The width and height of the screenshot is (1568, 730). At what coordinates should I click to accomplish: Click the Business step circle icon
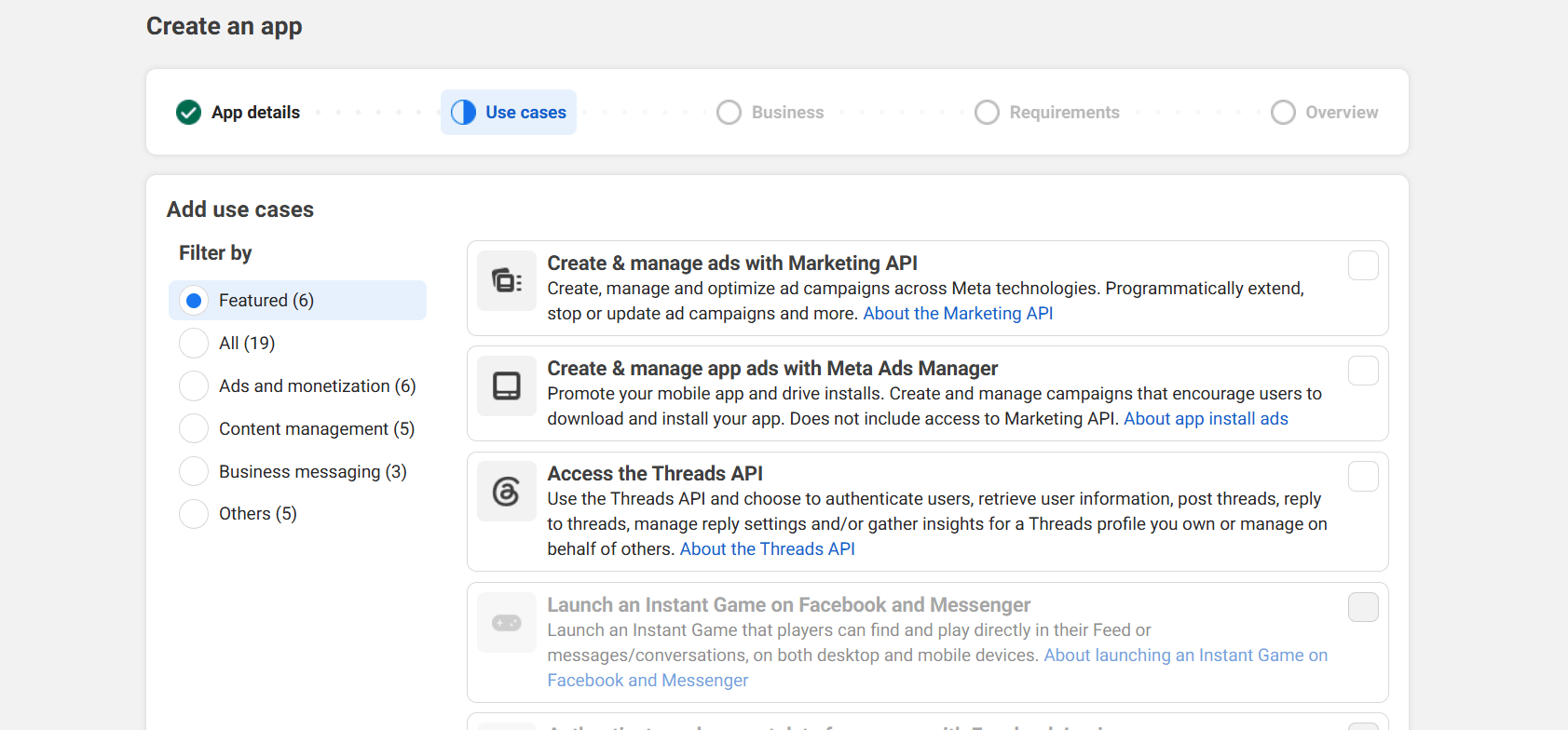tap(729, 113)
